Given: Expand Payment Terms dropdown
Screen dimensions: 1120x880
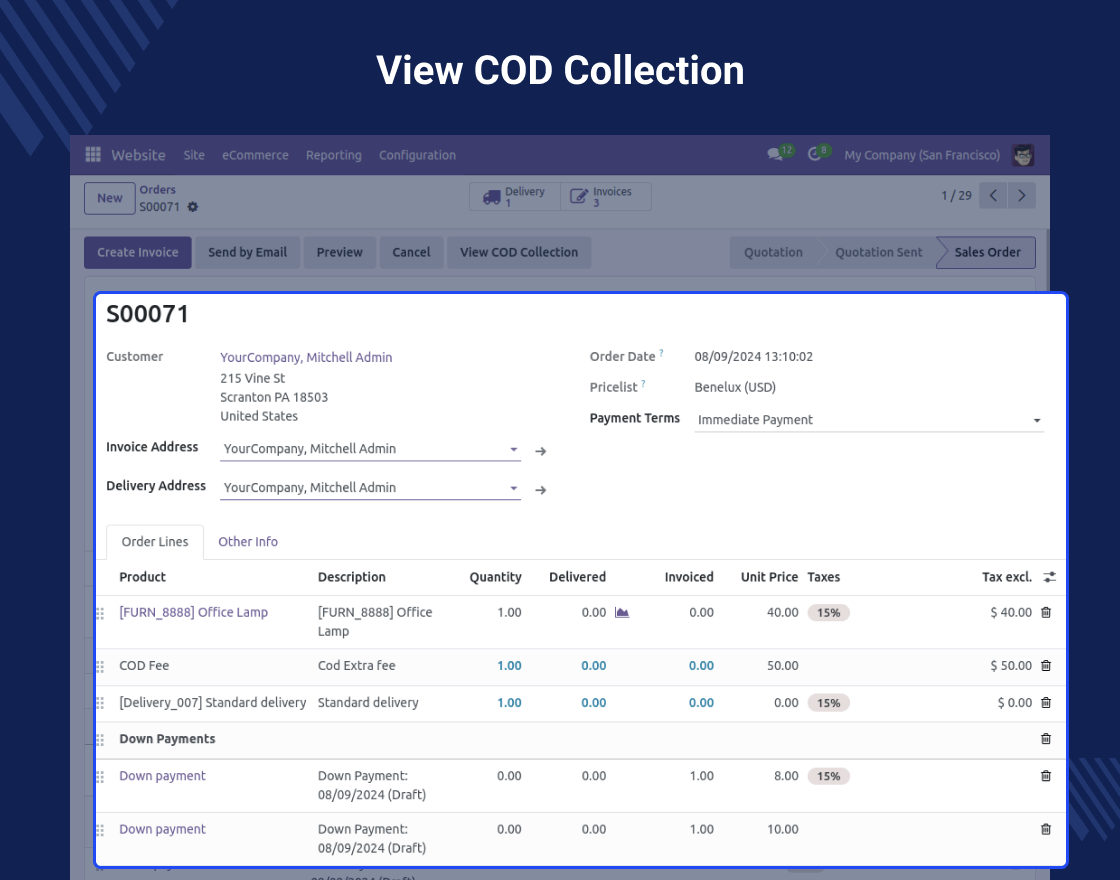Looking at the screenshot, I should click(x=1037, y=420).
